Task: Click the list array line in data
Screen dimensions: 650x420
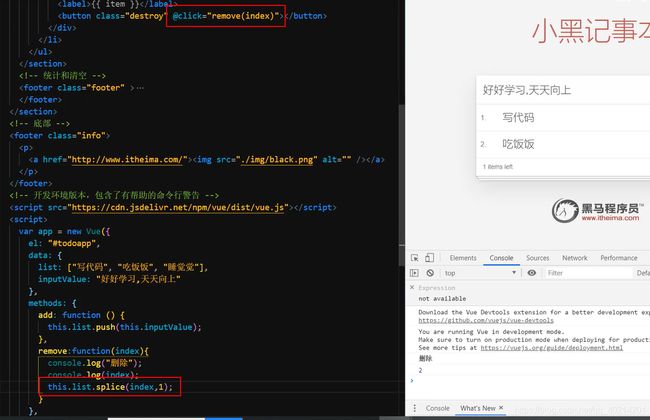Action: [x=123, y=267]
